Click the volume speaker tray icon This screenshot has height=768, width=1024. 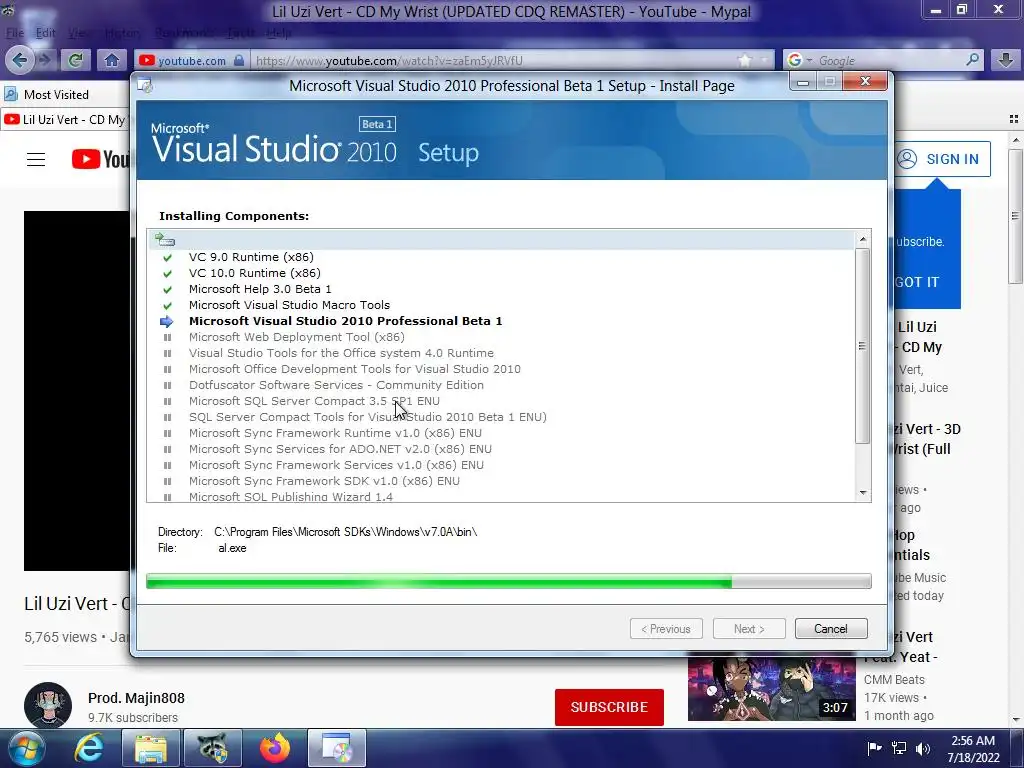coord(923,749)
